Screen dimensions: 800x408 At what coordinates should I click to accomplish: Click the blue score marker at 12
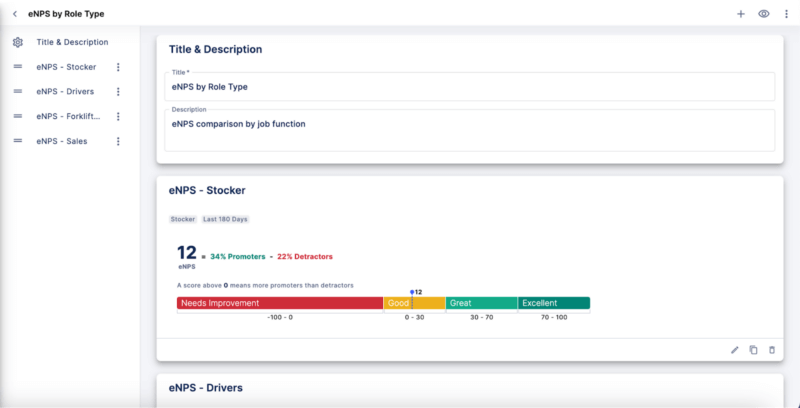(412, 292)
